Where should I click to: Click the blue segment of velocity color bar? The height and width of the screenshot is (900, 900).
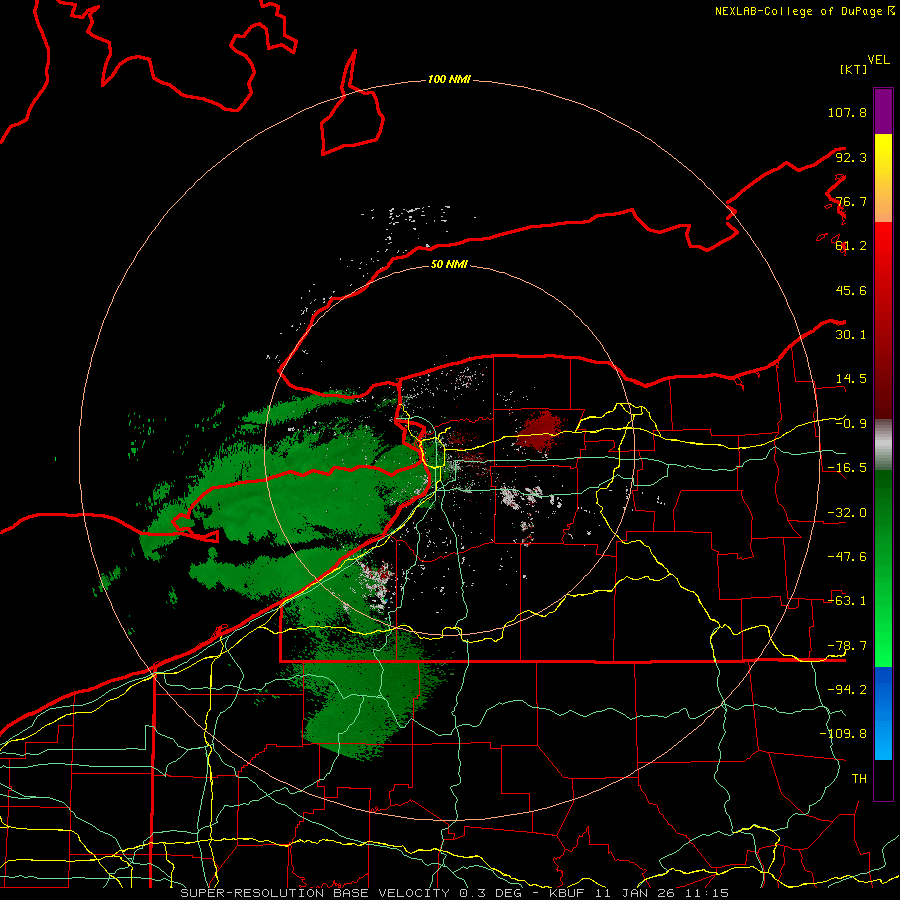point(883,713)
